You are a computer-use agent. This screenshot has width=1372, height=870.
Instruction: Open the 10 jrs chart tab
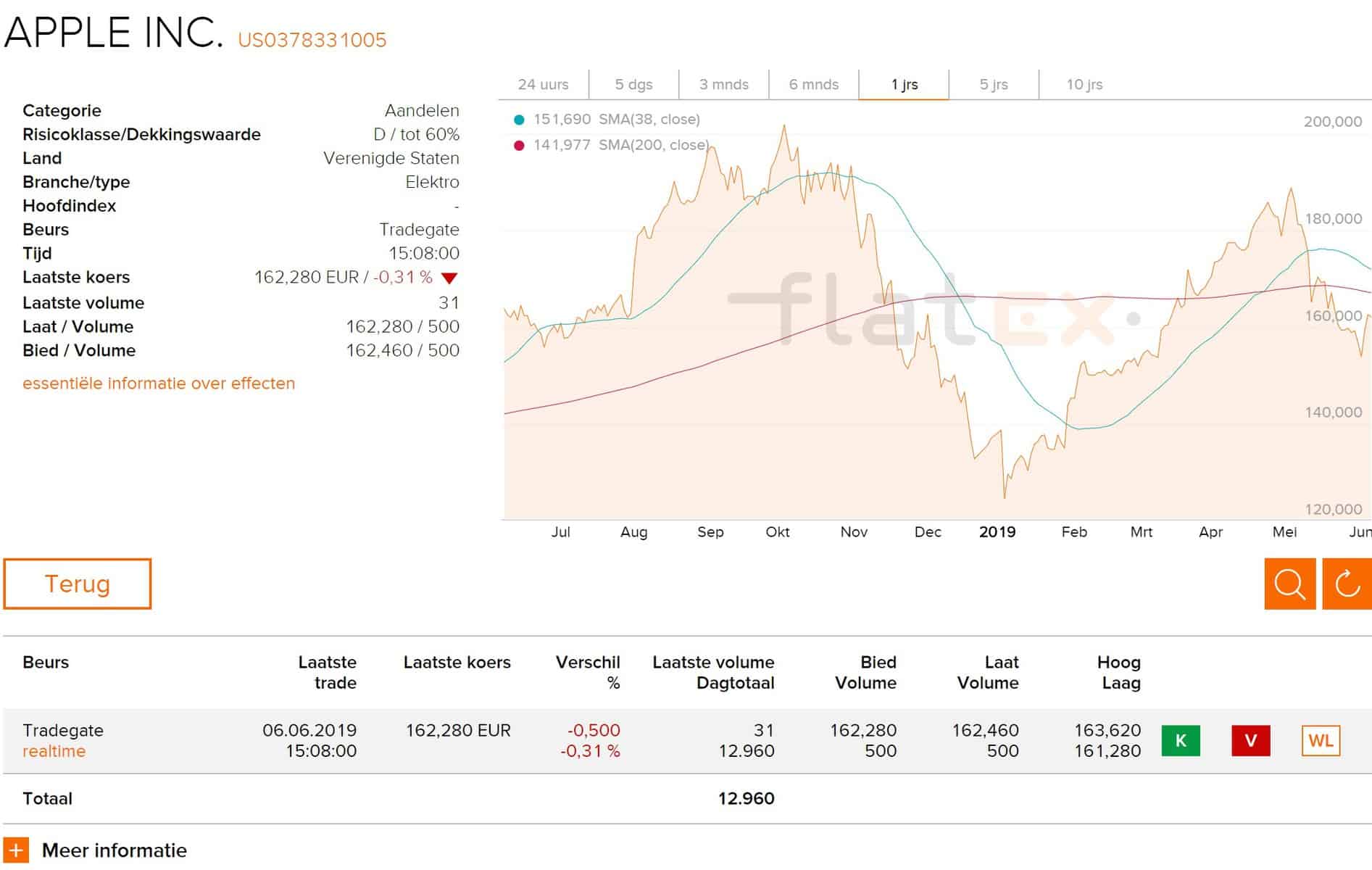(x=1084, y=83)
